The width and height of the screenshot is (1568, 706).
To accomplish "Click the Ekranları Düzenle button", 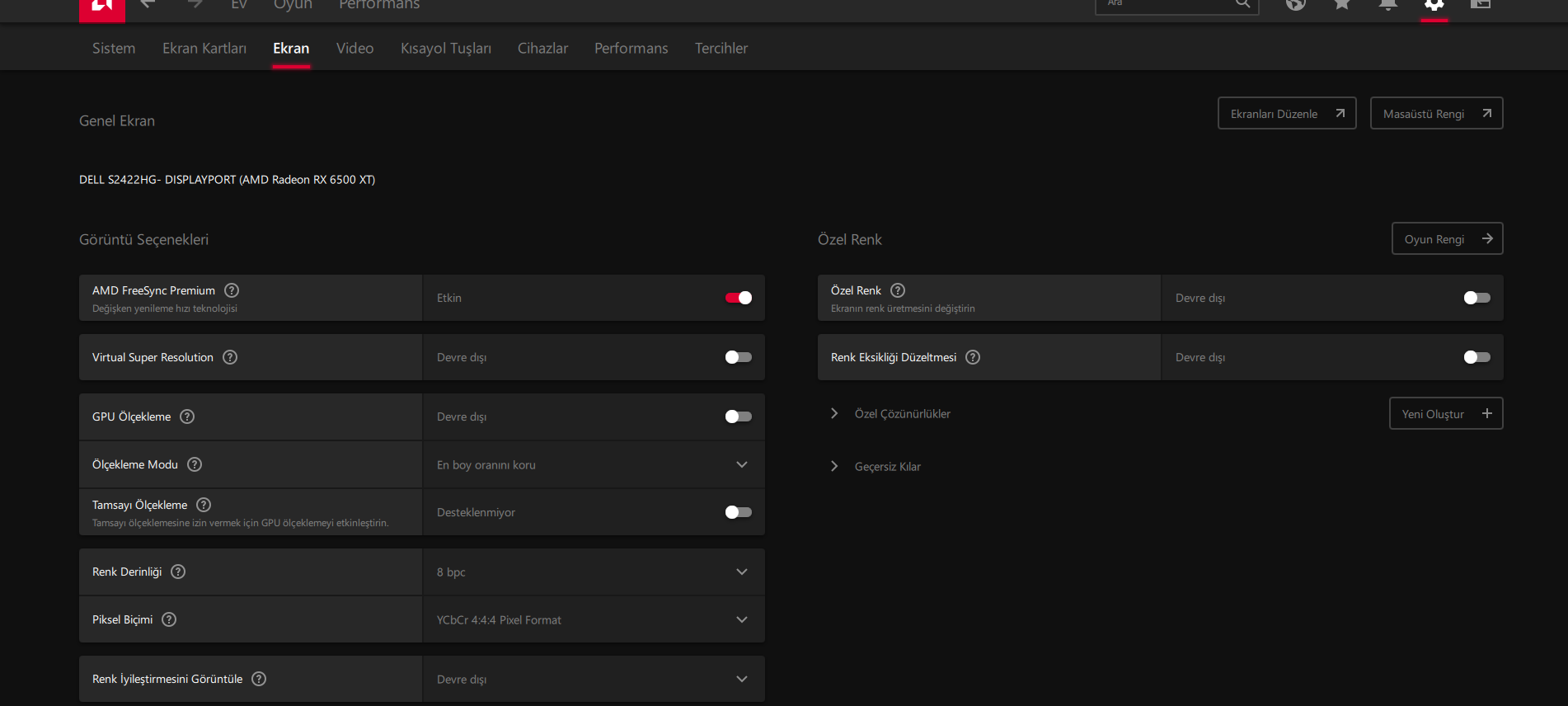I will pyautogui.click(x=1286, y=114).
